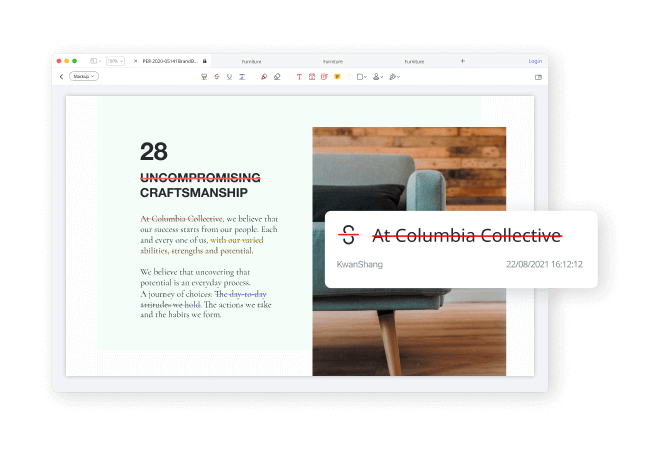Viewport: 645px width, 450px height.
Task: Pick the eraser tool
Action: [x=277, y=77]
